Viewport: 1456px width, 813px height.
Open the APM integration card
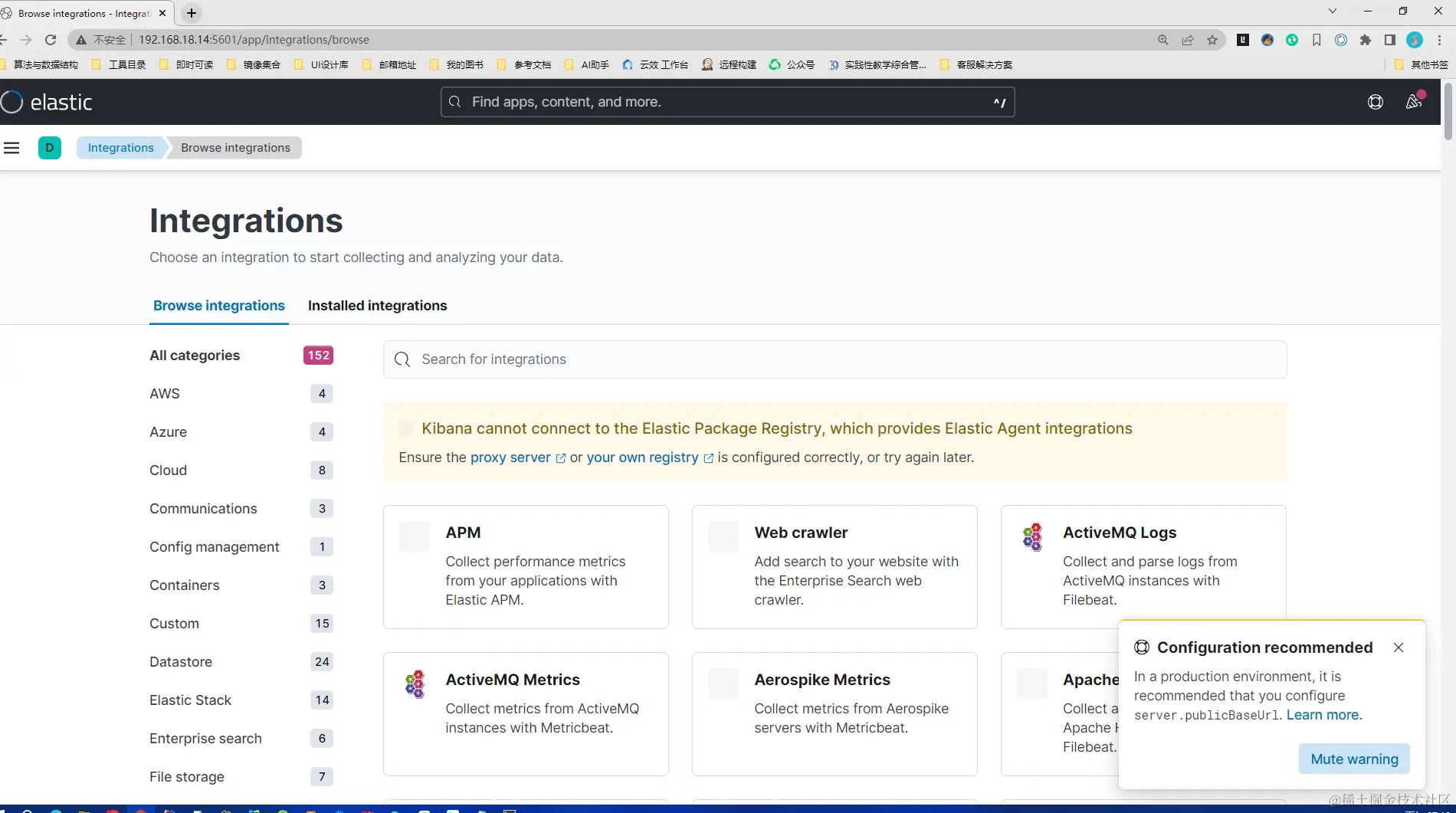526,567
